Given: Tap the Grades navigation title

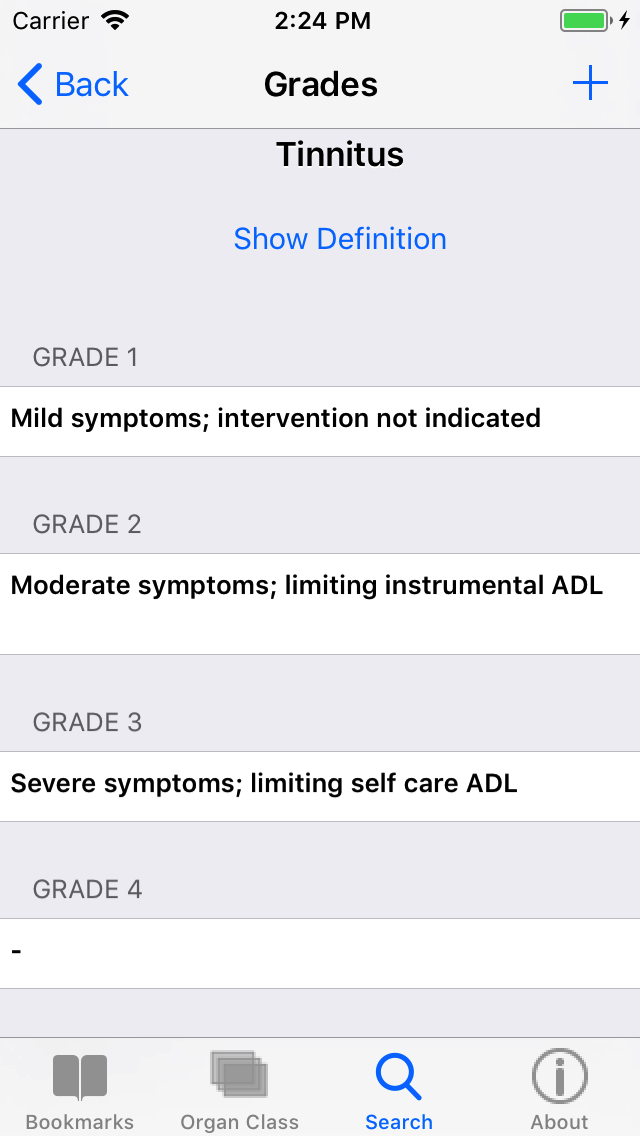Looking at the screenshot, I should [x=320, y=85].
